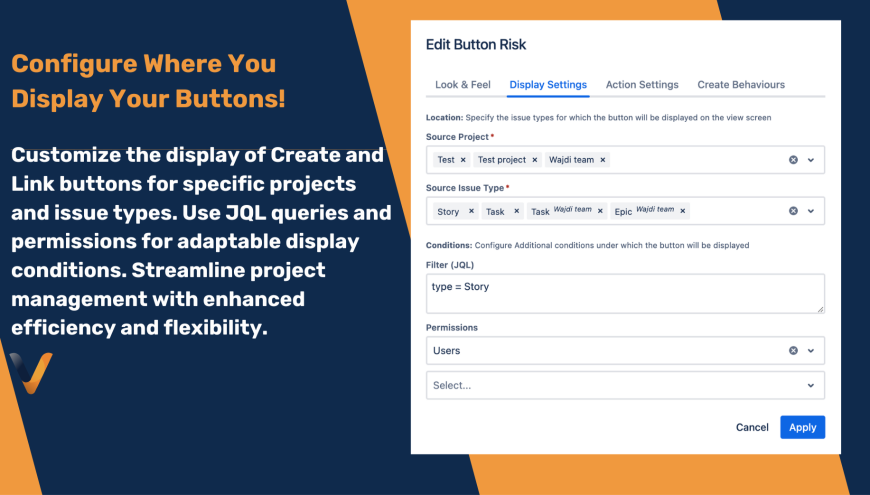Click the Filter (JQL) label

coord(450,265)
